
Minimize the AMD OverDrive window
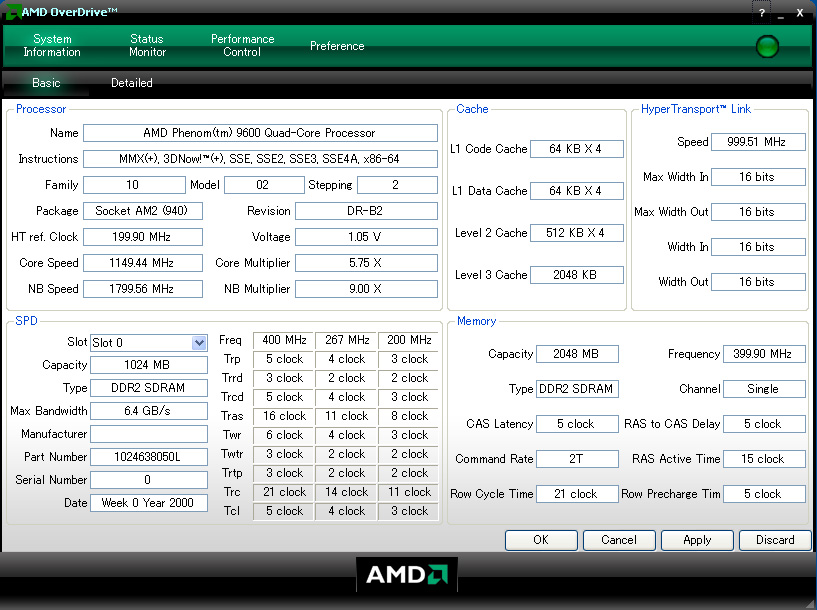click(780, 13)
